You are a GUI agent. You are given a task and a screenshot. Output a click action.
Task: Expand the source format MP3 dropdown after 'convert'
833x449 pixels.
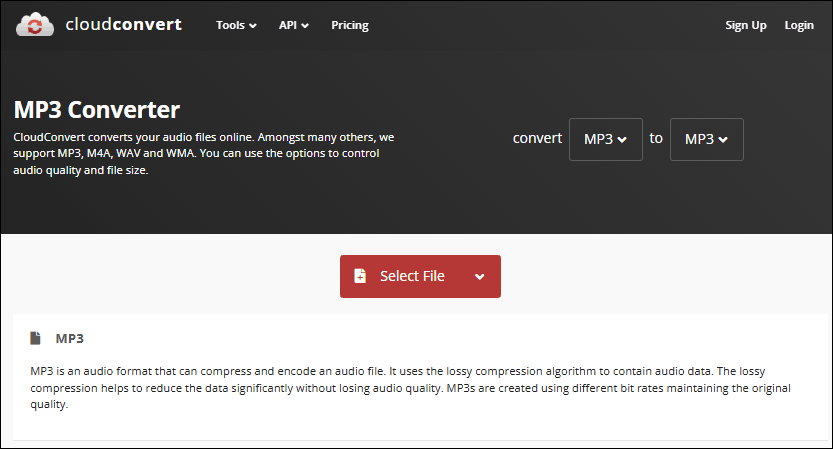[605, 139]
